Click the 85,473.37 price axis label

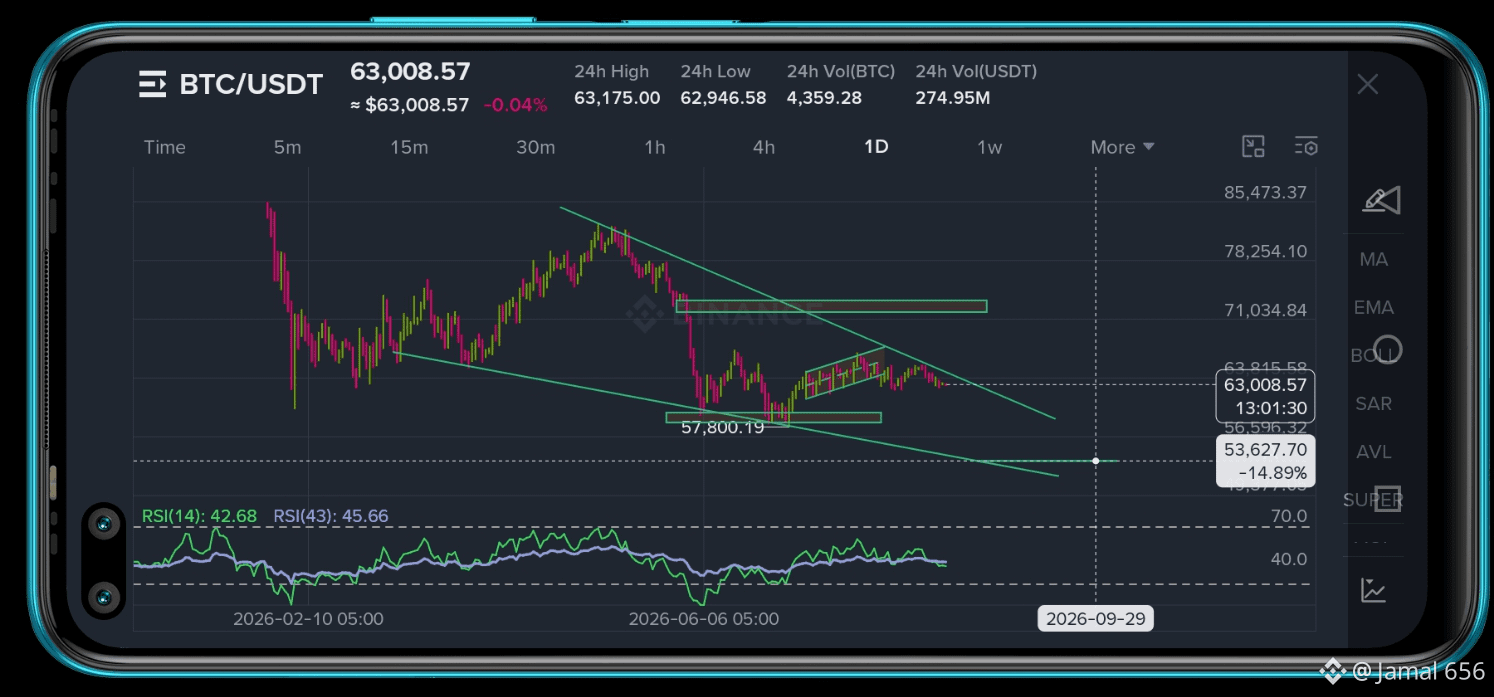[x=1265, y=192]
